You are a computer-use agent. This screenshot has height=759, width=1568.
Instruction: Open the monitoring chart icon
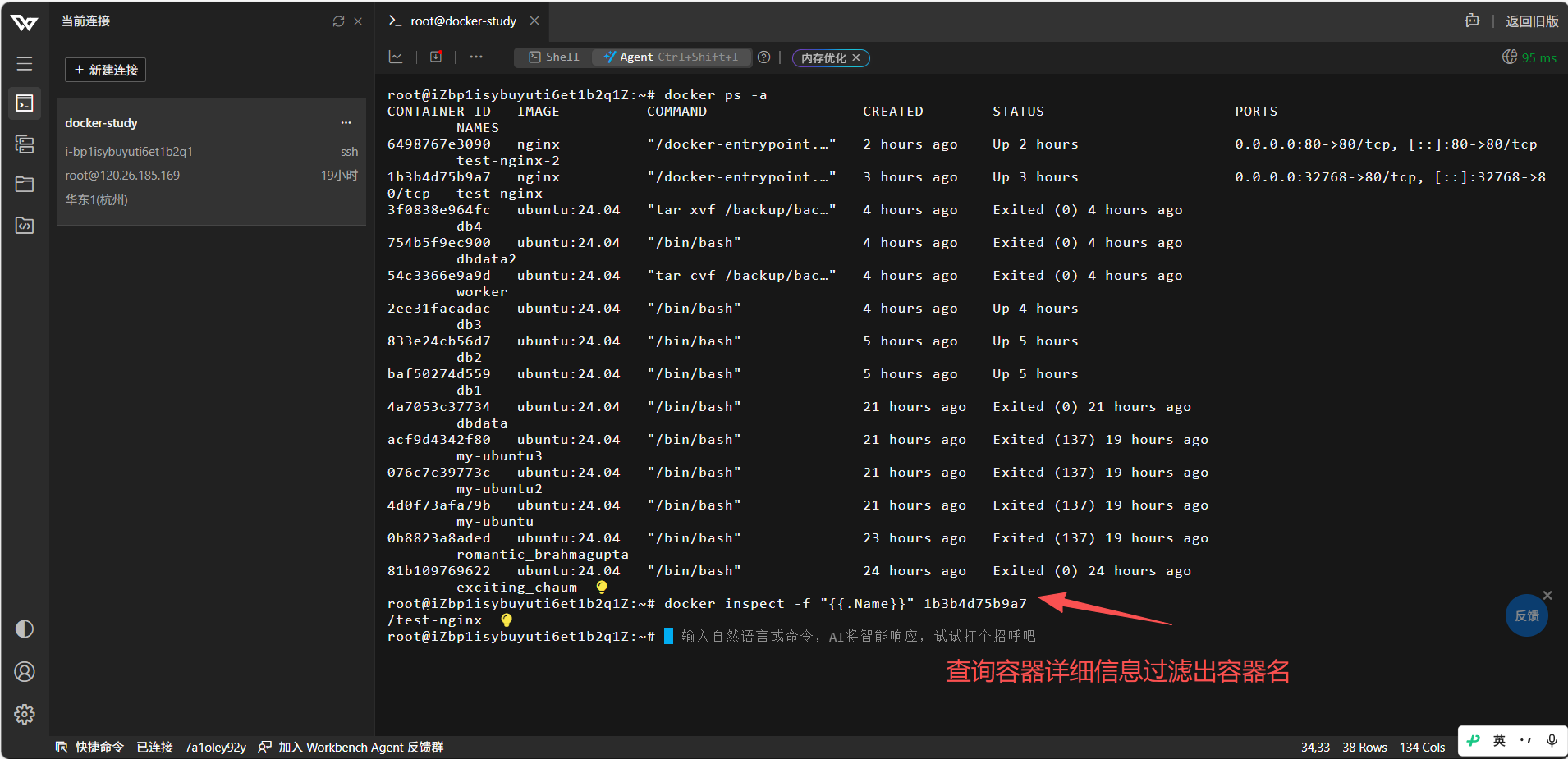[x=396, y=57]
